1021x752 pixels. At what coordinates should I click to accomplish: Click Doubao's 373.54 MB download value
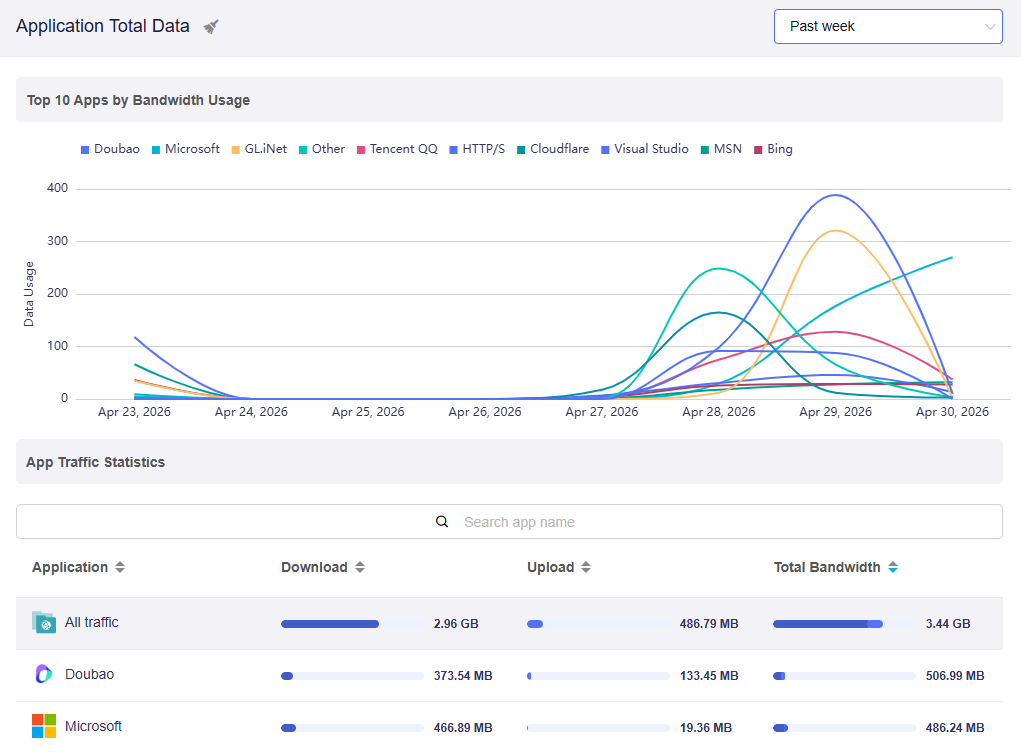463,676
